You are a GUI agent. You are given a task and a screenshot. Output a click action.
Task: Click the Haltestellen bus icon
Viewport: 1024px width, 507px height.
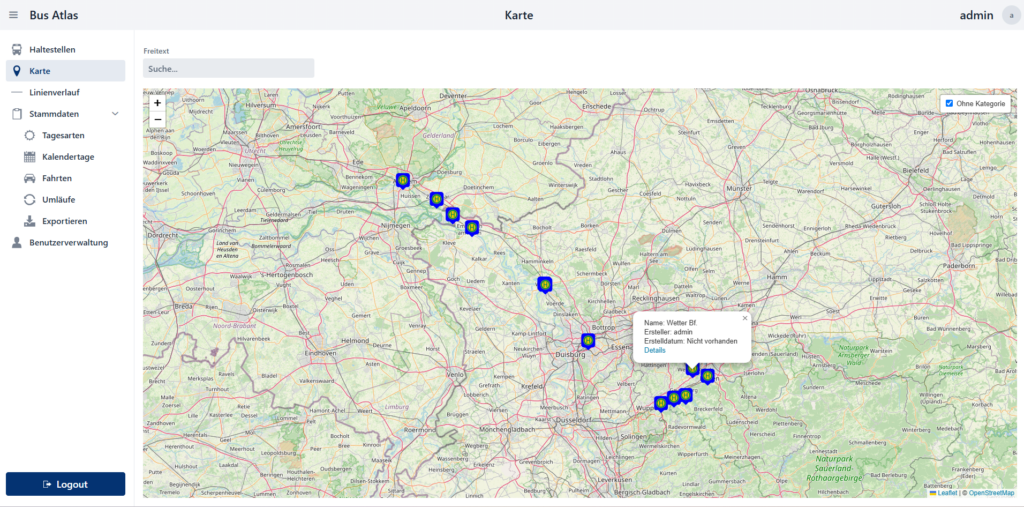point(17,49)
